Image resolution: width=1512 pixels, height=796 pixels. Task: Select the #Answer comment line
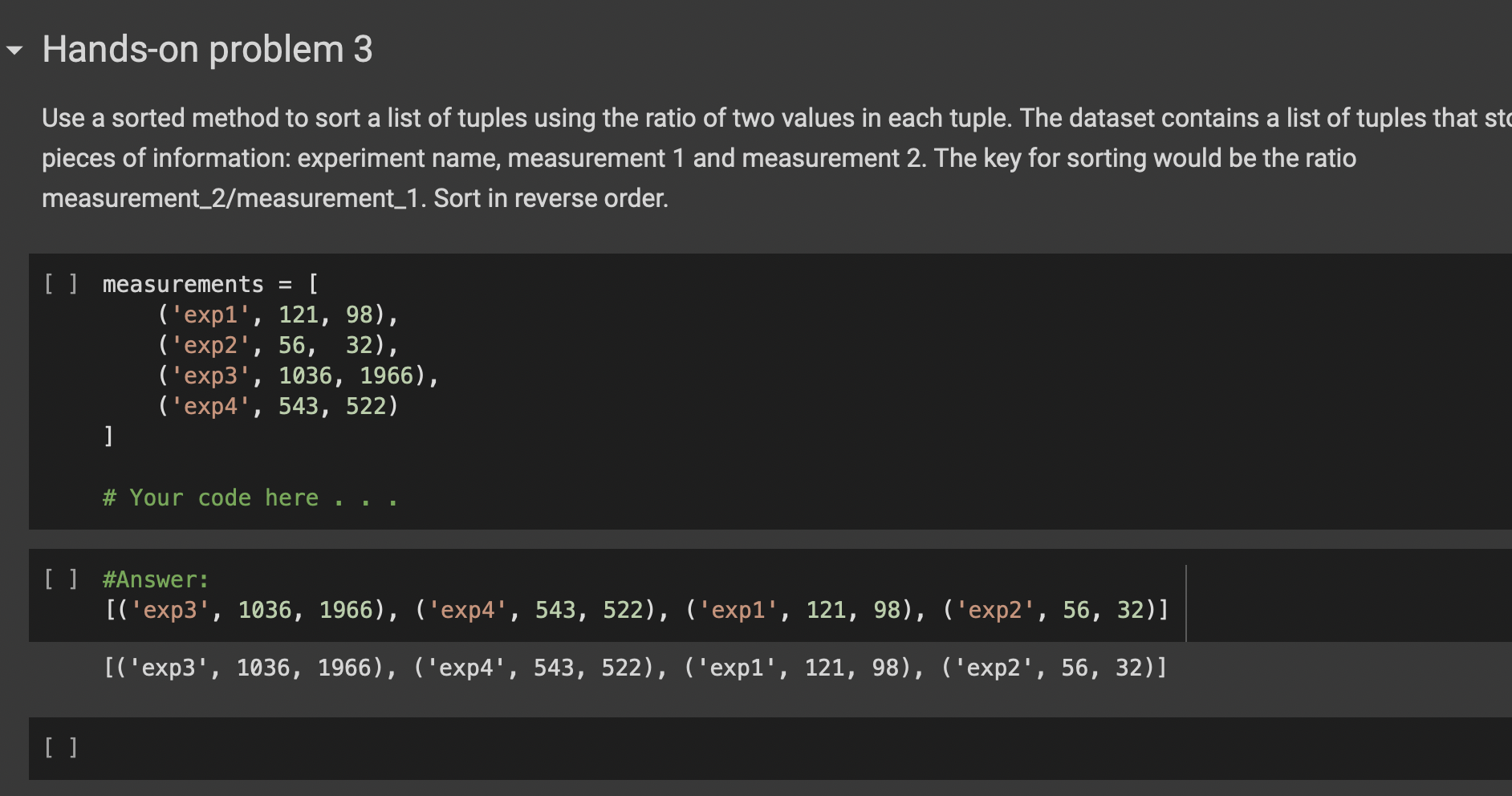coord(154,579)
